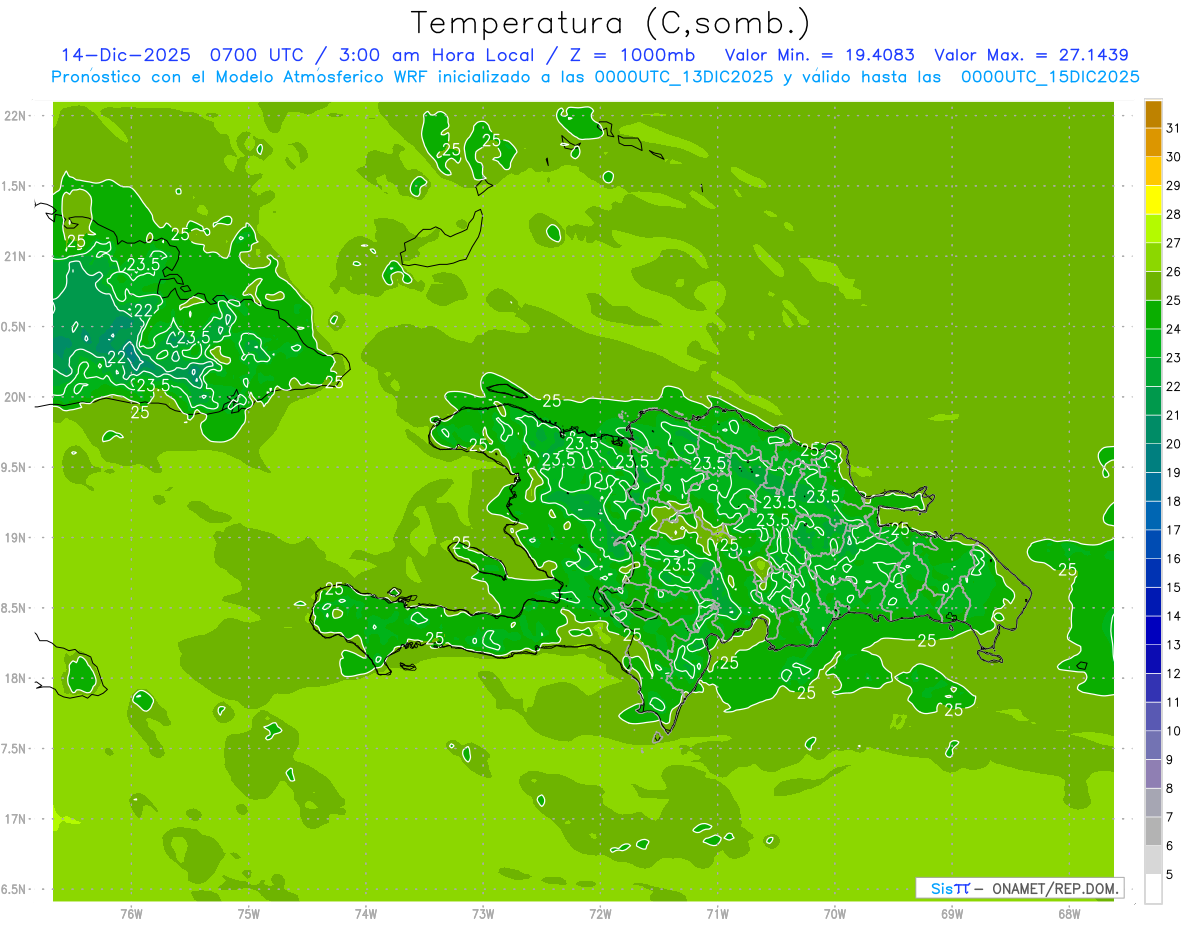Click the latitude axis label "1.5N"
Screen dimensions: 1200x927
(x=16, y=187)
